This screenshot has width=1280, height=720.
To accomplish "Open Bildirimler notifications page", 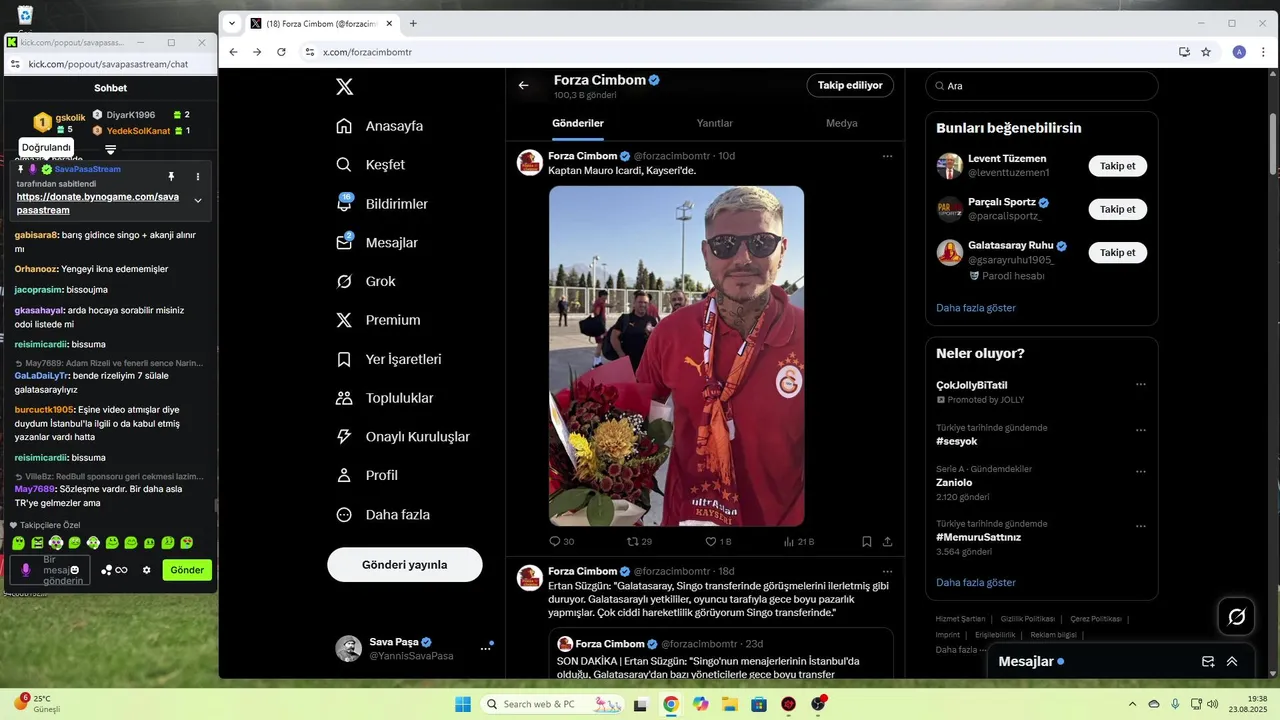I will tap(382, 204).
